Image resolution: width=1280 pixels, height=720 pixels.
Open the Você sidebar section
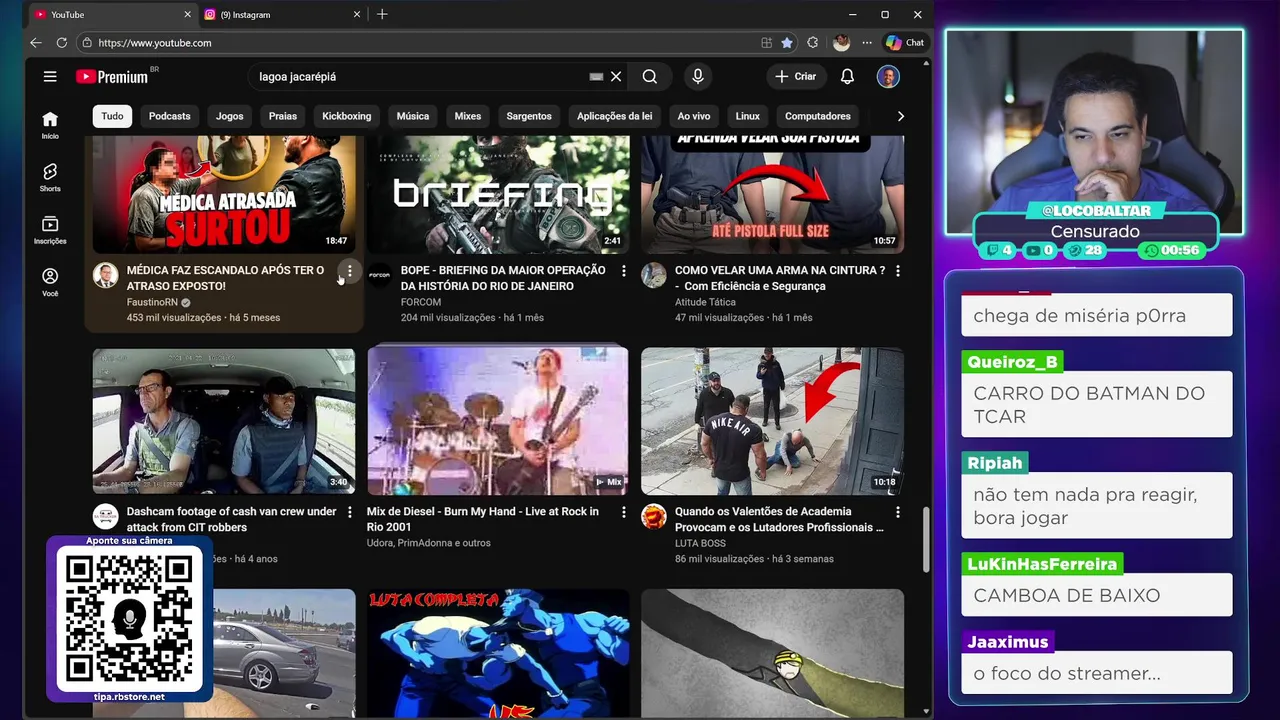coord(50,282)
